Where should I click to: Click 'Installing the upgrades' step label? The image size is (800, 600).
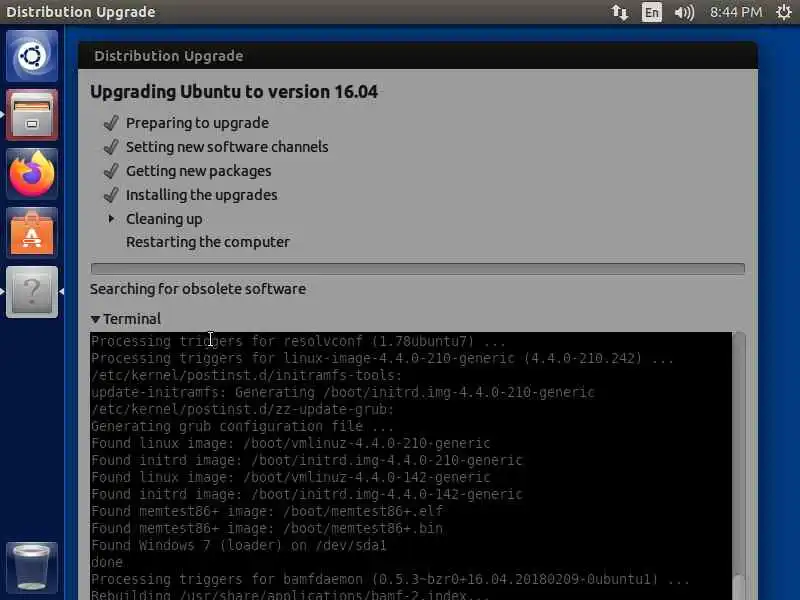tap(202, 195)
